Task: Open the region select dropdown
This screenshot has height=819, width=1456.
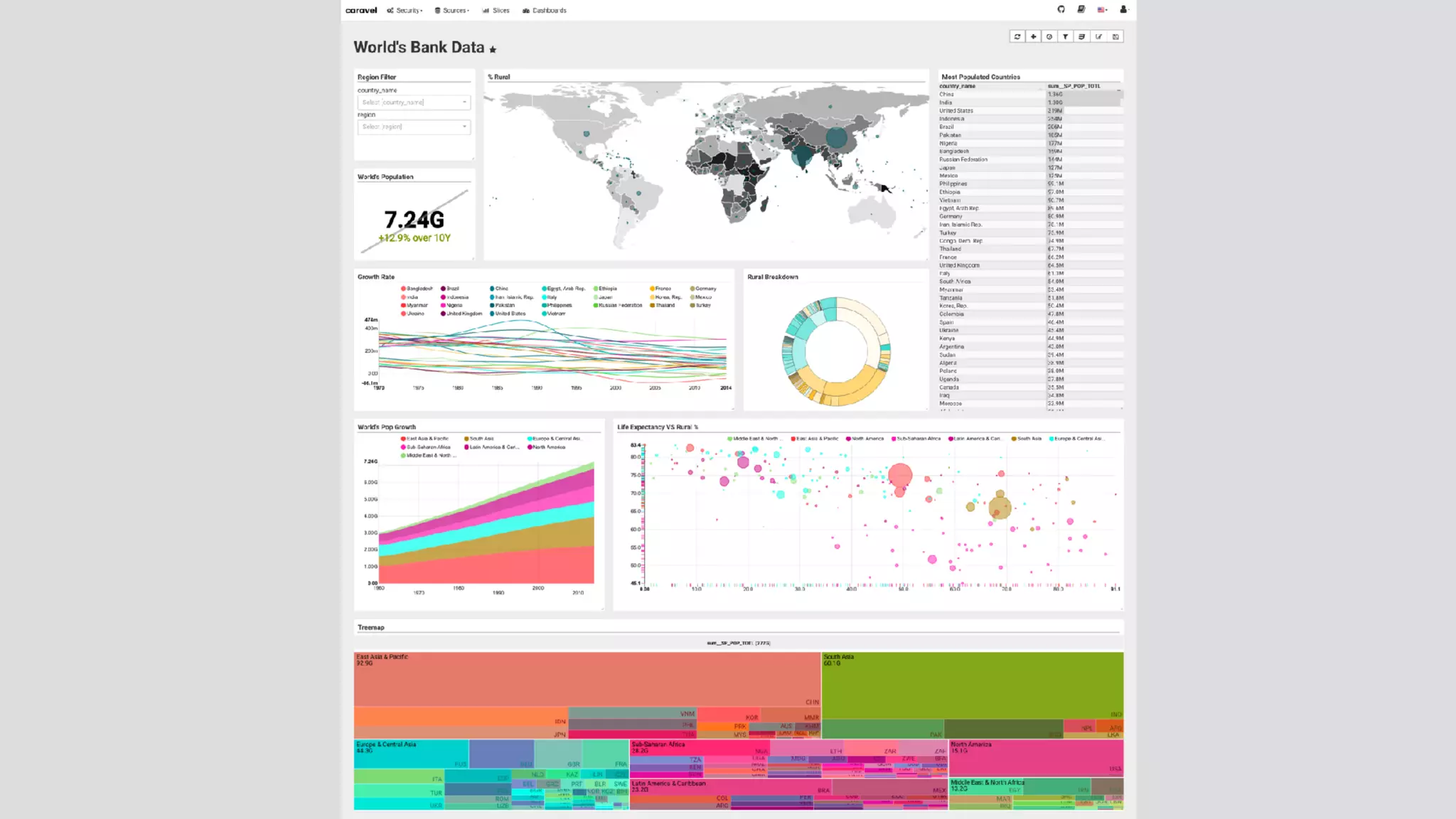Action: [414, 127]
